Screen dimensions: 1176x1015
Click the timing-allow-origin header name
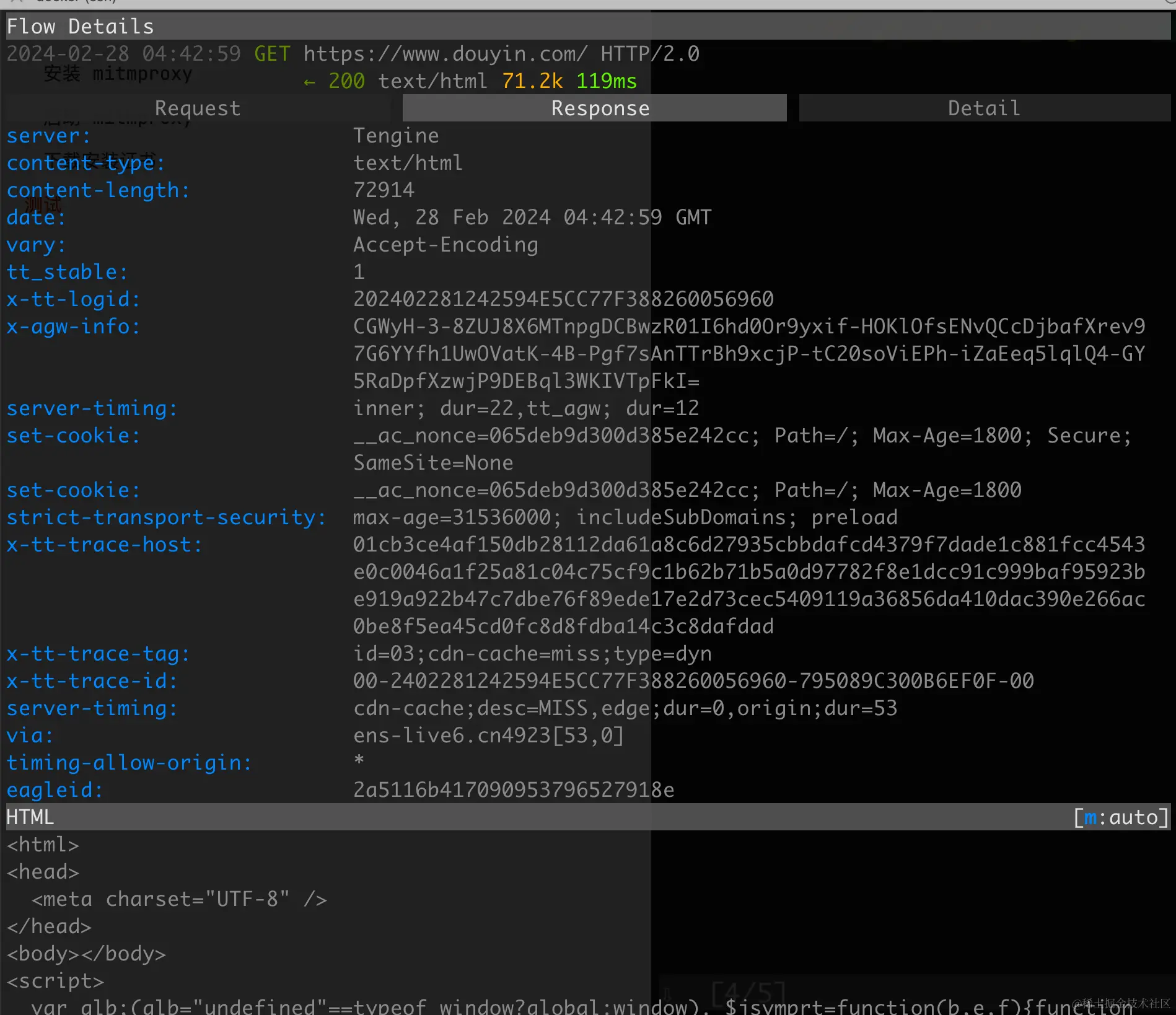tap(129, 763)
